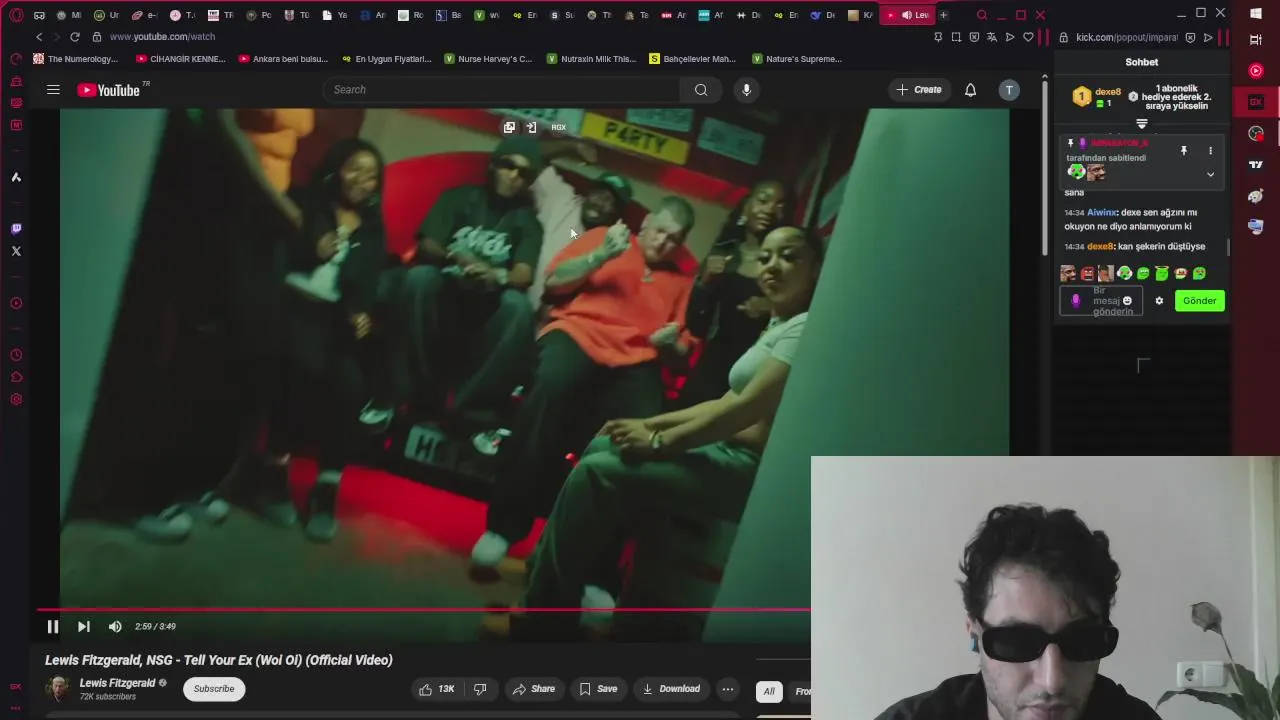The image size is (1280, 720).
Task: Open more actions three-dot menu
Action: 728,689
